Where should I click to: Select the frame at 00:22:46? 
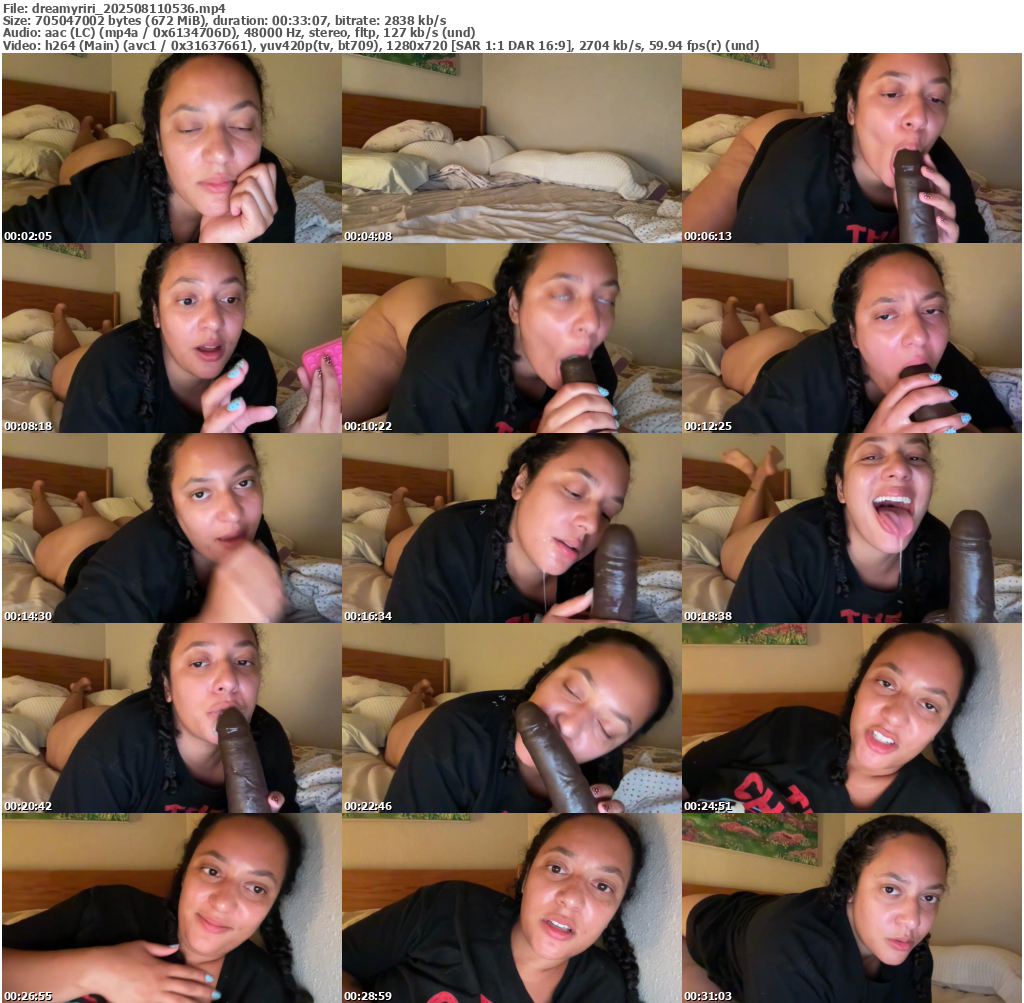512,718
